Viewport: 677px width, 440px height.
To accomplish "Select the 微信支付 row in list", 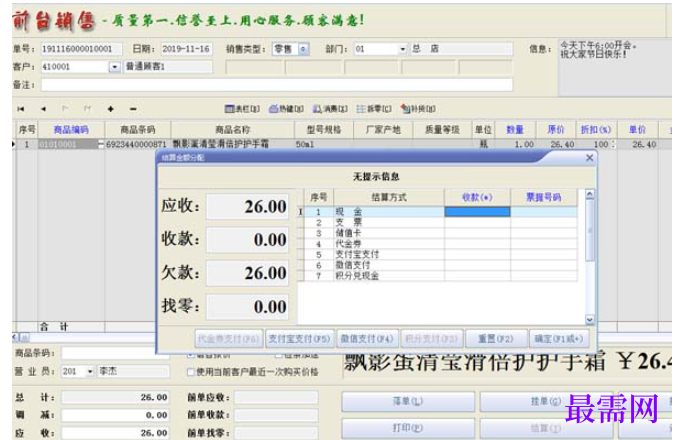I will click(440, 265).
